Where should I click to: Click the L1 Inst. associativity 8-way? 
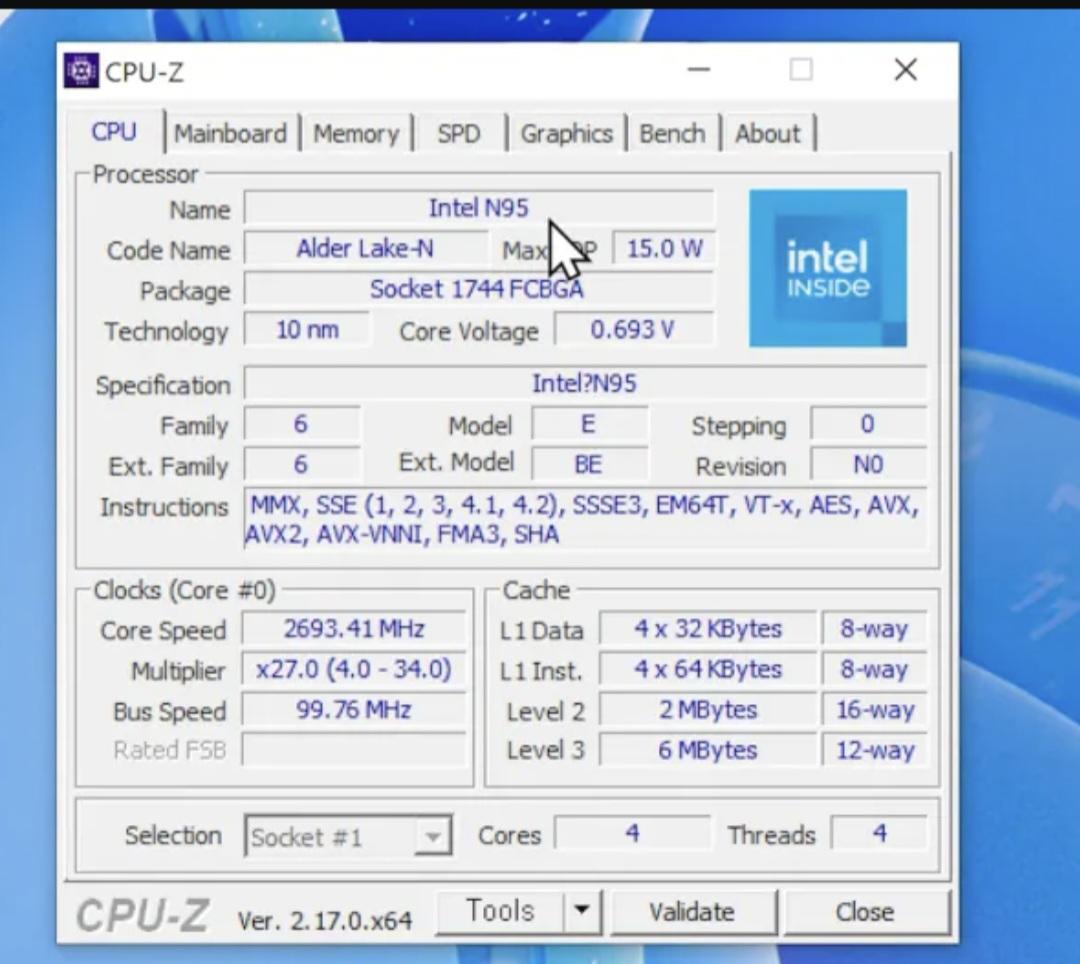(875, 669)
